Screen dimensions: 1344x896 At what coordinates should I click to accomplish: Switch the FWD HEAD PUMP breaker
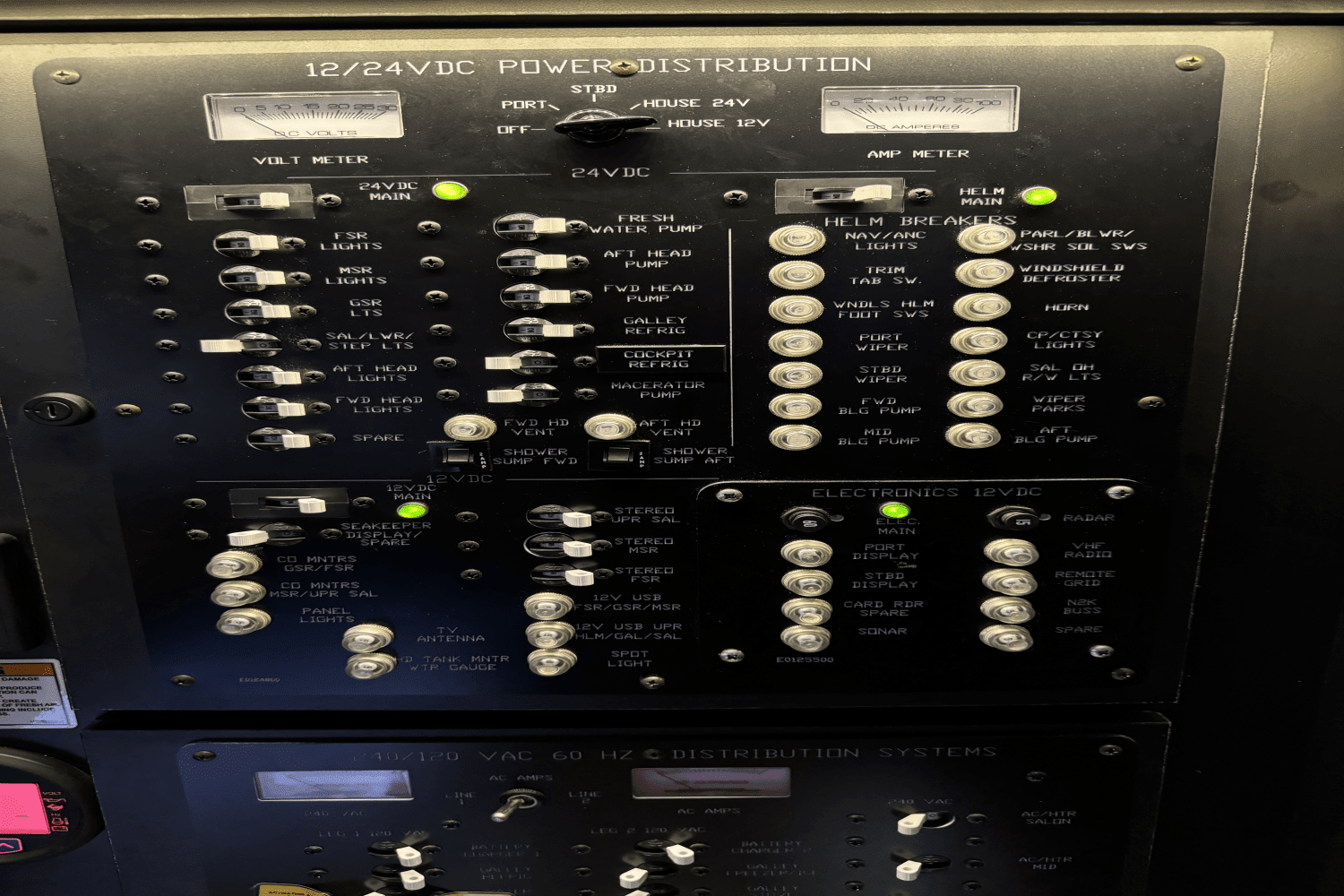(x=536, y=296)
